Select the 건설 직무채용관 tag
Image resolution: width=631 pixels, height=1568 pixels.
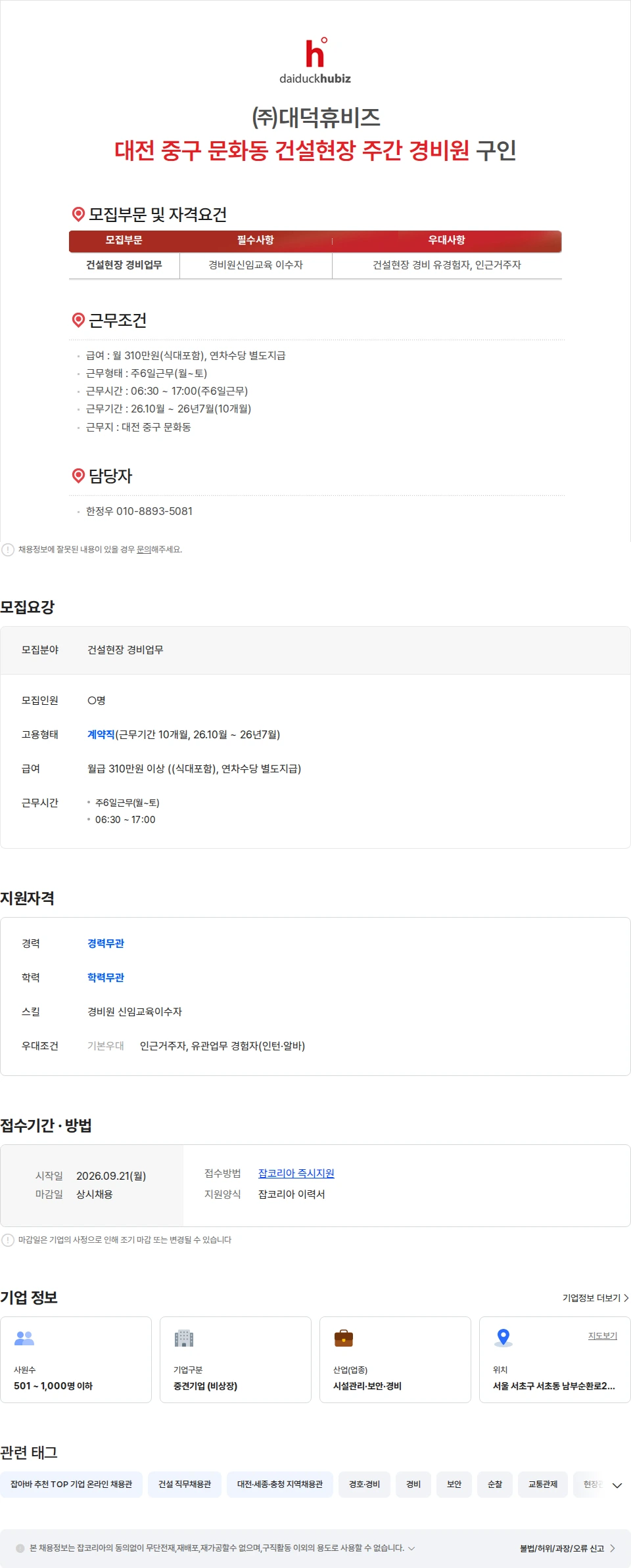[x=185, y=1485]
